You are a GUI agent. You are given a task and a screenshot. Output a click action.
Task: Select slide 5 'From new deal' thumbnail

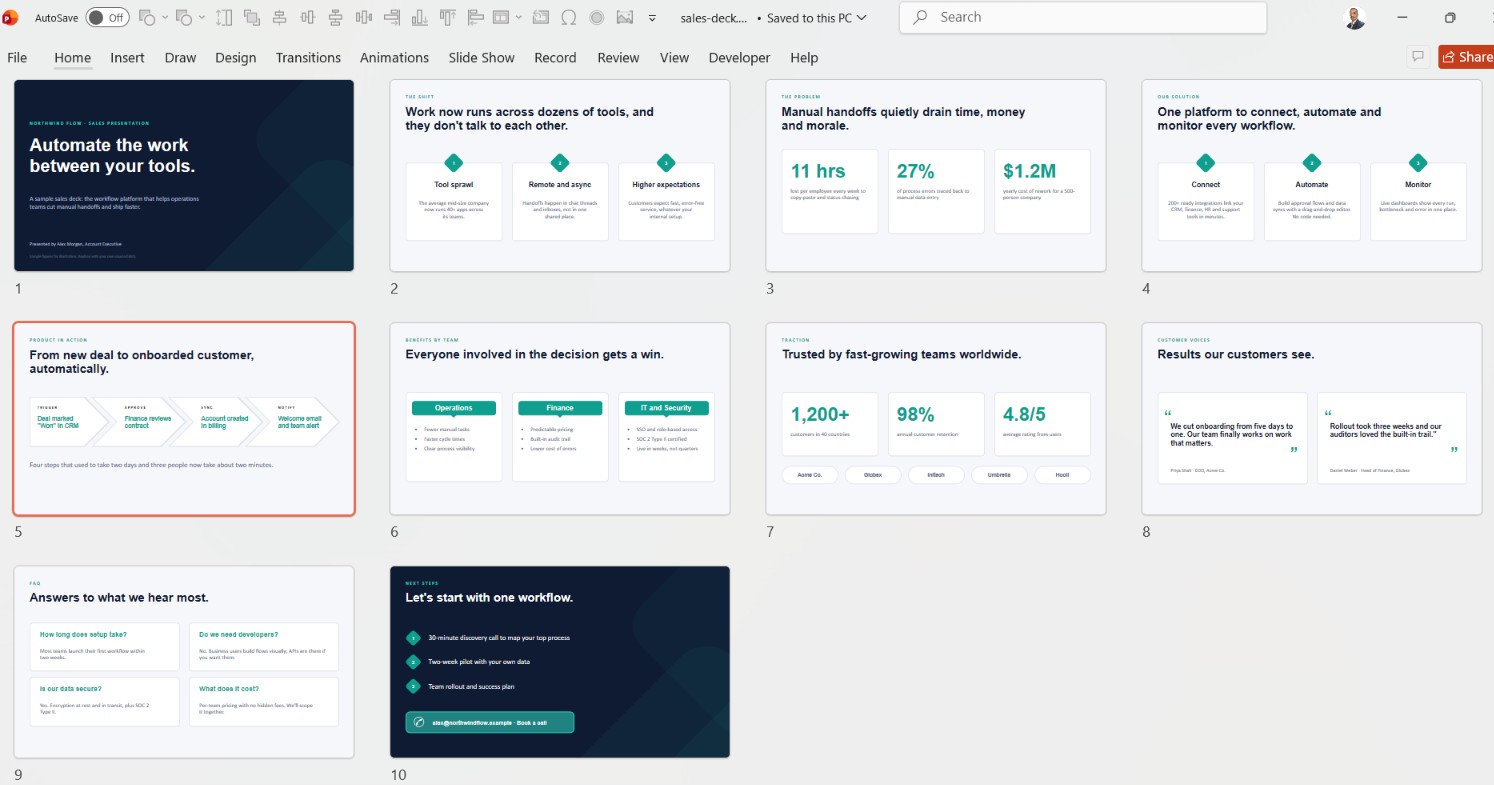coord(184,419)
